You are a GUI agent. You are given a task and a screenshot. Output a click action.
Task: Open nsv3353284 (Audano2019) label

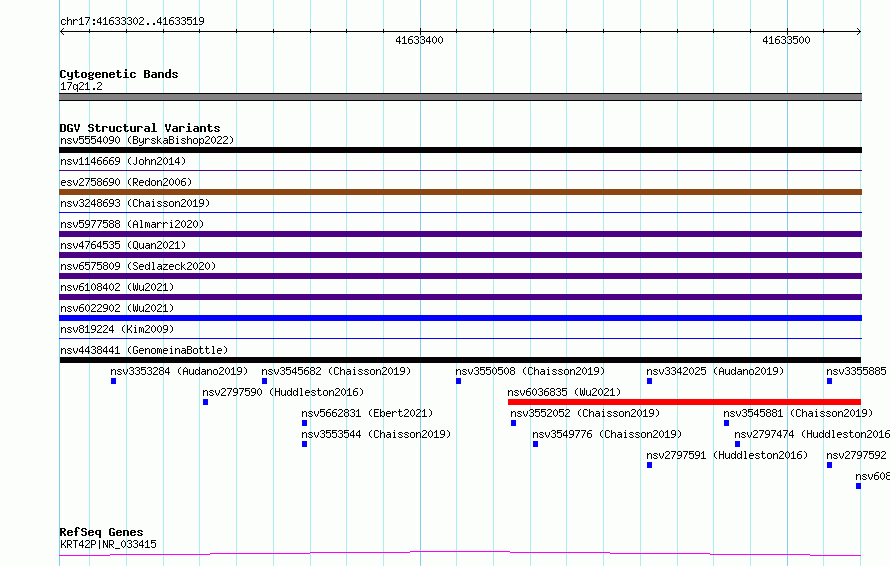(179, 371)
